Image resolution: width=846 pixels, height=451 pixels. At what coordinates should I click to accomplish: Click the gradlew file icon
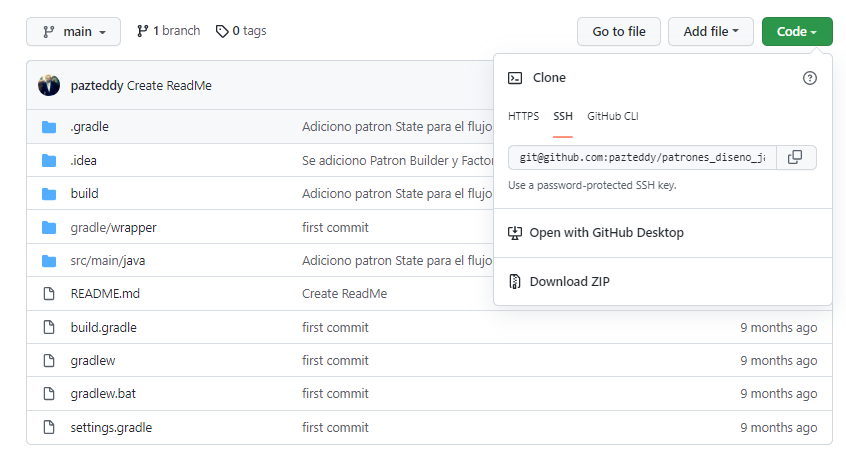(49, 360)
